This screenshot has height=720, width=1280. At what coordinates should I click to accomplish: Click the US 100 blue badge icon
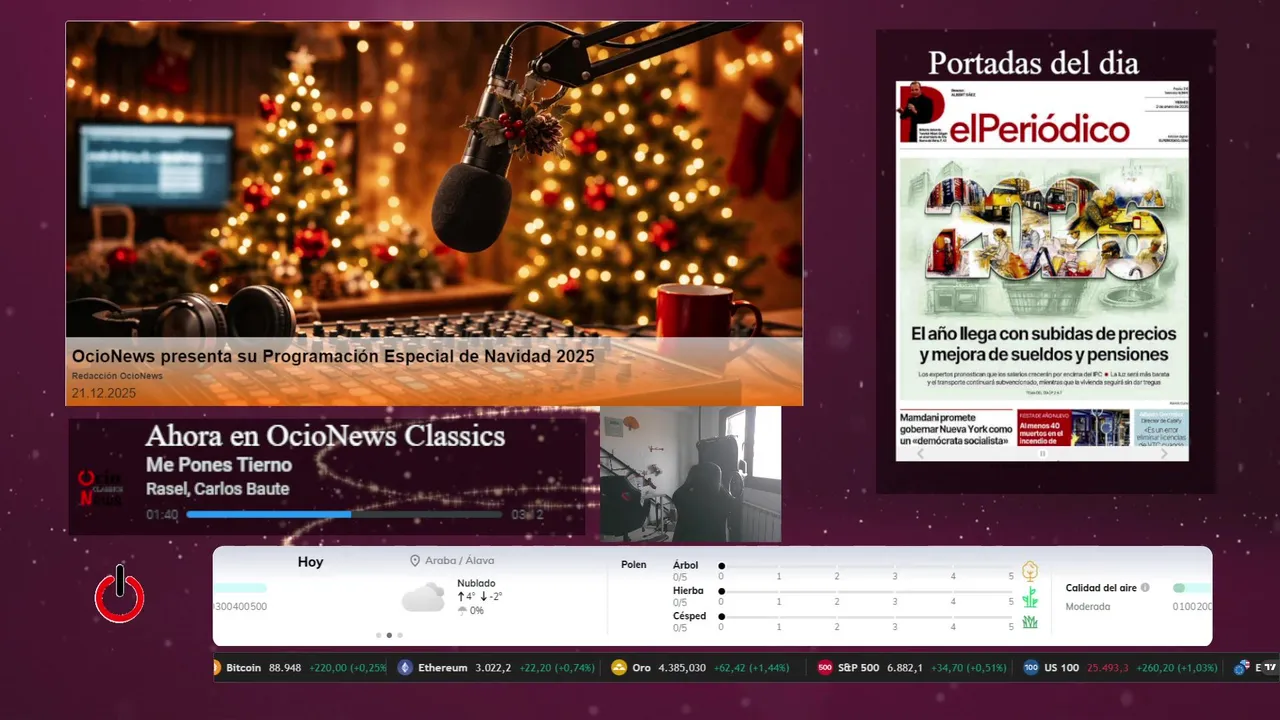click(1031, 668)
